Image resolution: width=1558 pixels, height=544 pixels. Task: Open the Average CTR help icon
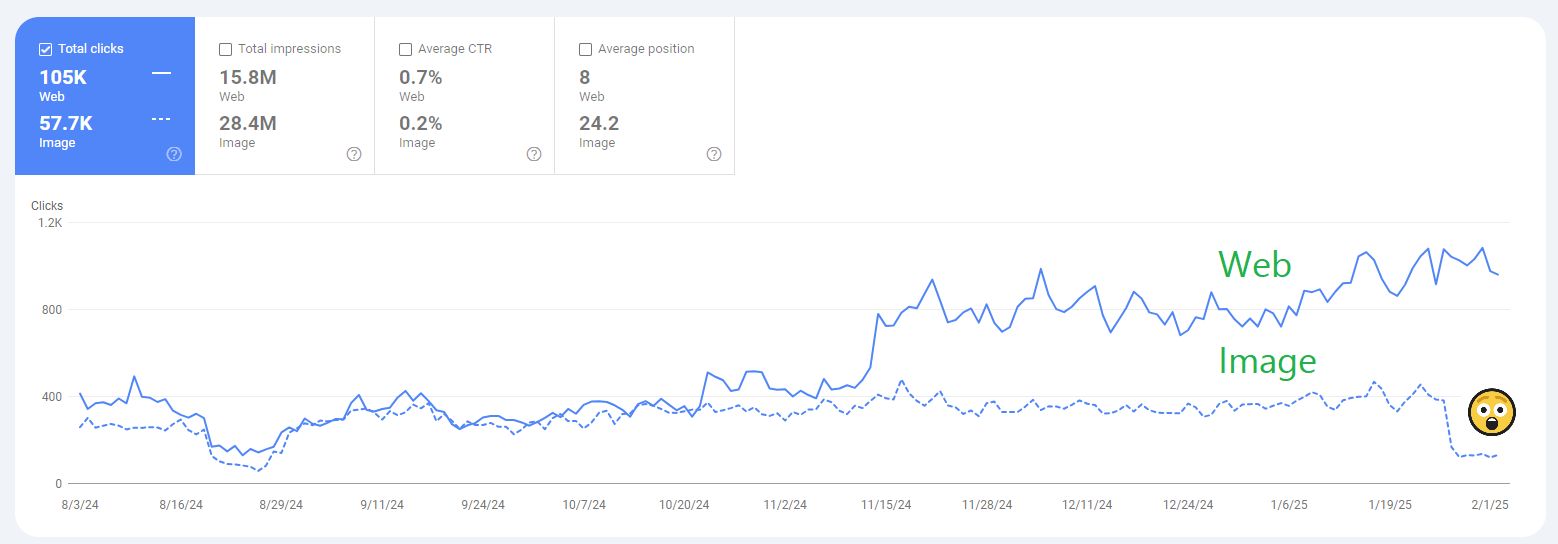[x=534, y=154]
